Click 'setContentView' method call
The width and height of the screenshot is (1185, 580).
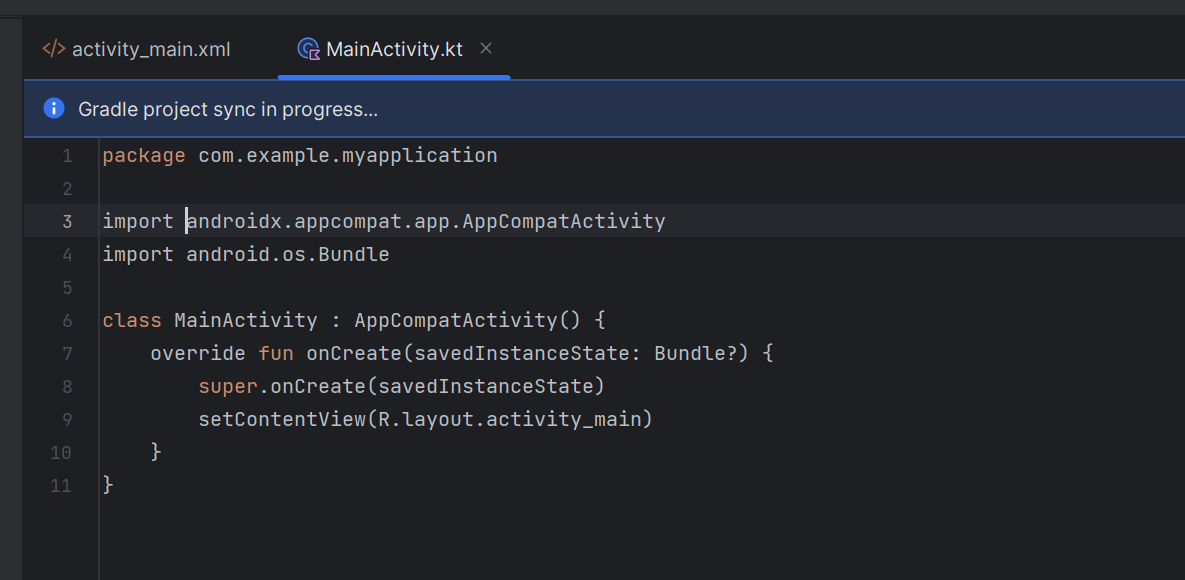281,420
